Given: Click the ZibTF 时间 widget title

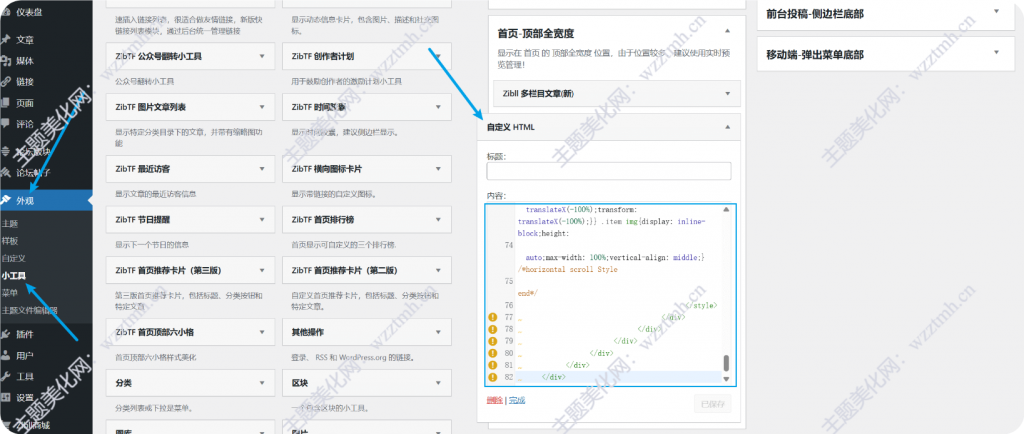Looking at the screenshot, I should tap(319, 107).
